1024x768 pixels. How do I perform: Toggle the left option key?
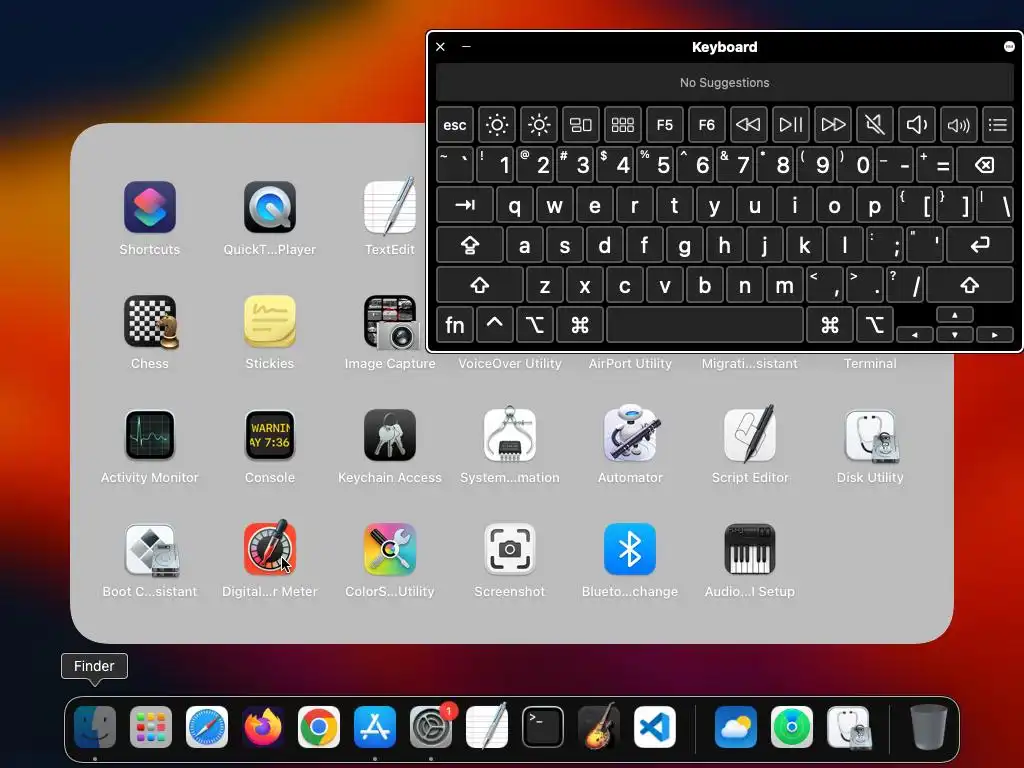(x=535, y=325)
